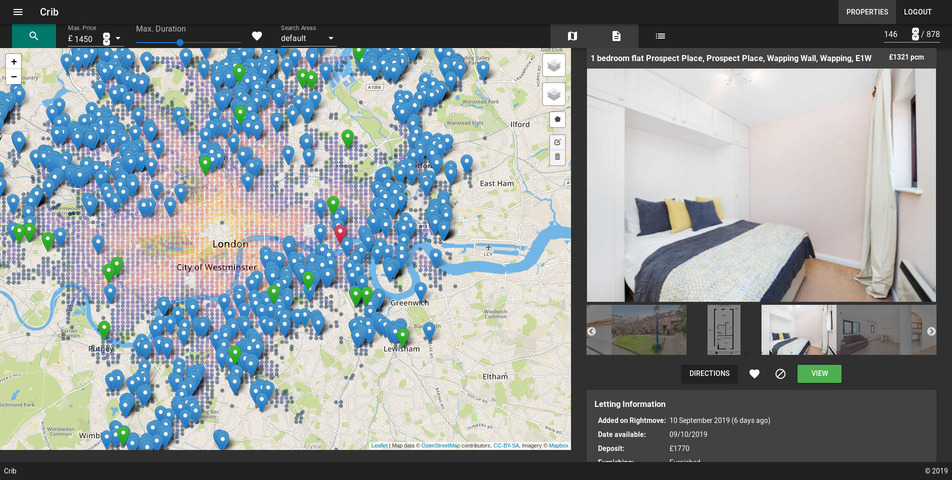Click the 09/10/2019 date available value
Screen dimensions: 952x480
click(x=688, y=434)
